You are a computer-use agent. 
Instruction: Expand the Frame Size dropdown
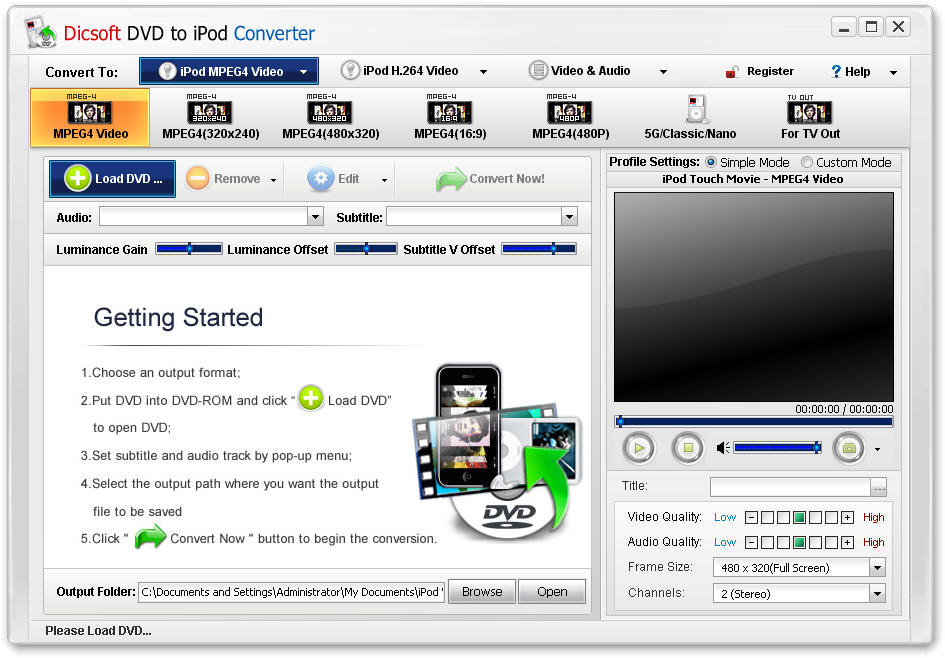click(x=878, y=568)
